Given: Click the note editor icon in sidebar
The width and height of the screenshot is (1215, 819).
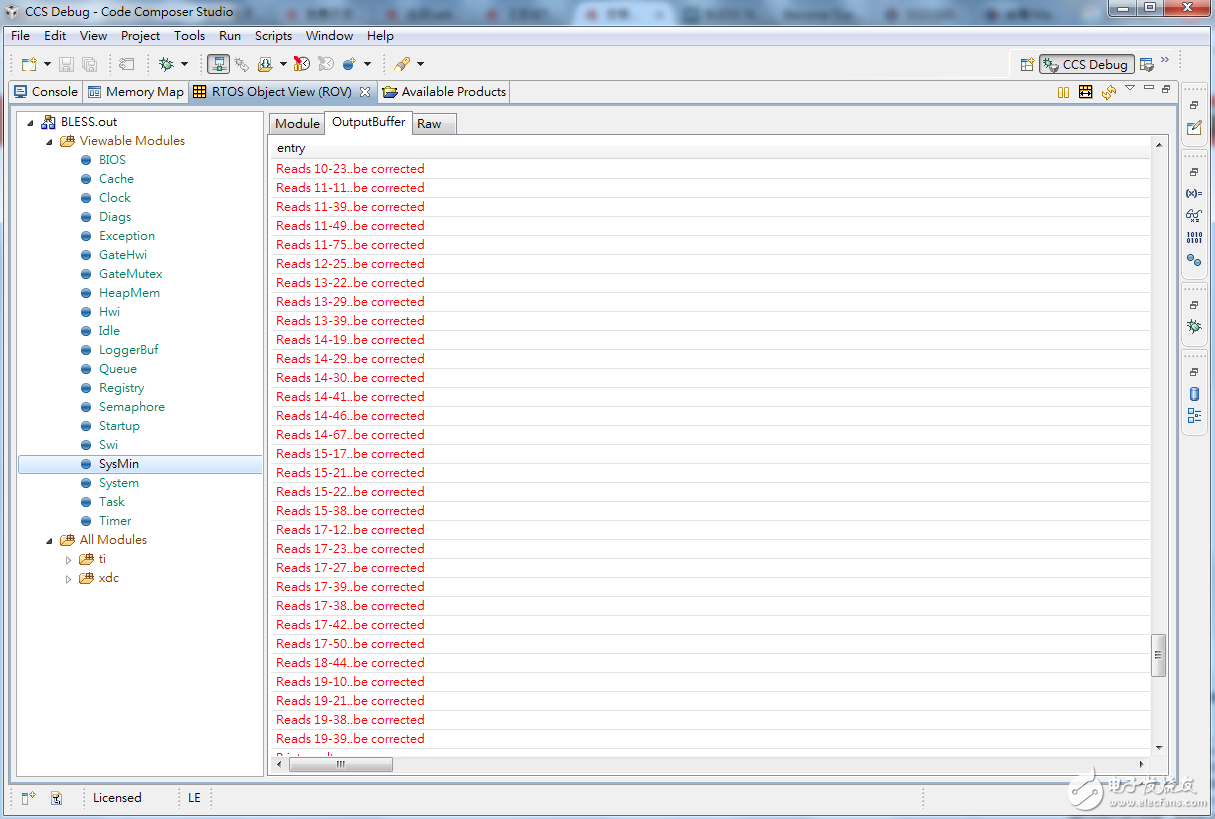Looking at the screenshot, I should point(1194,128).
